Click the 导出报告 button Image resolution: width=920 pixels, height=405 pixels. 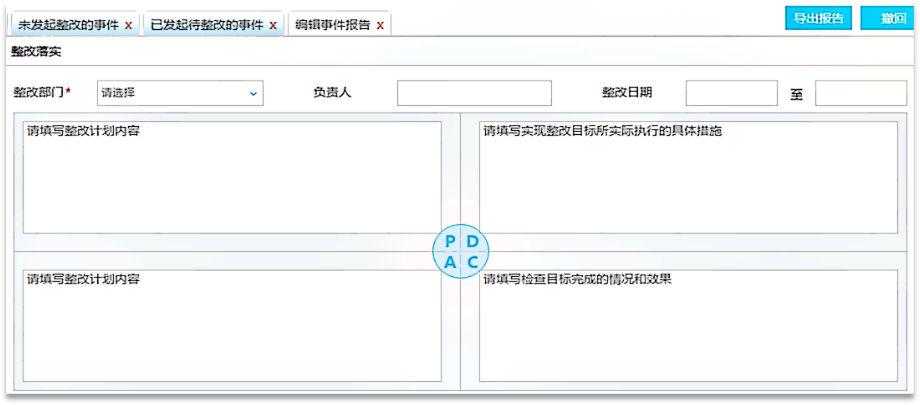(818, 18)
